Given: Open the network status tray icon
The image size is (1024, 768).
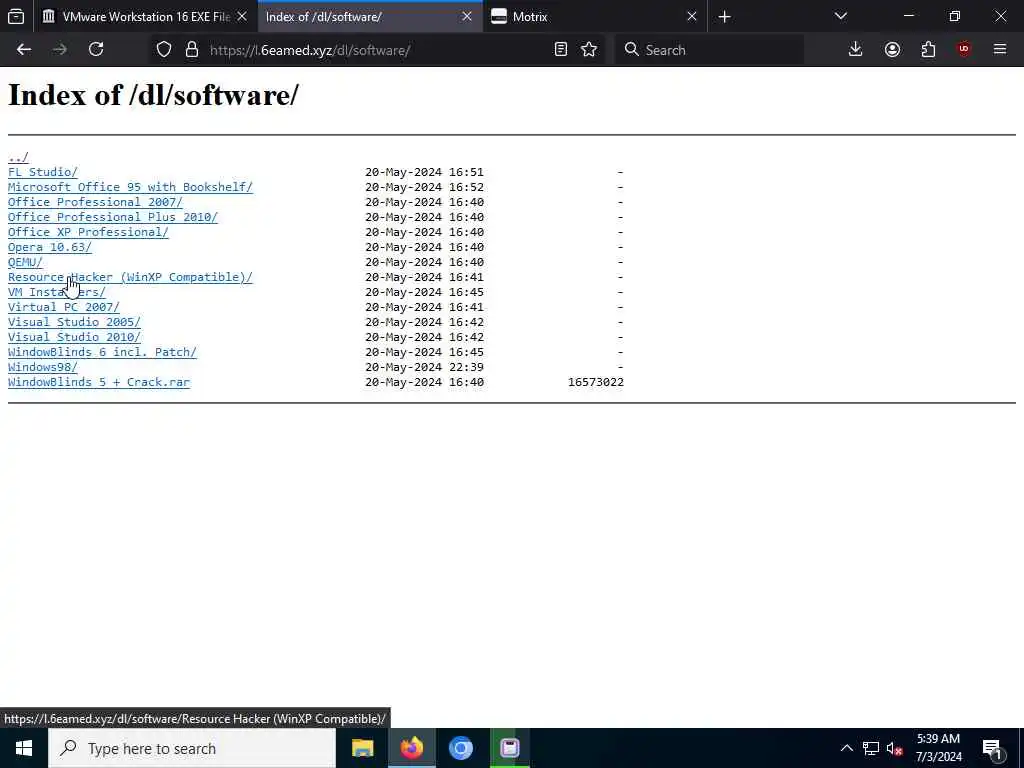Looking at the screenshot, I should [871, 748].
